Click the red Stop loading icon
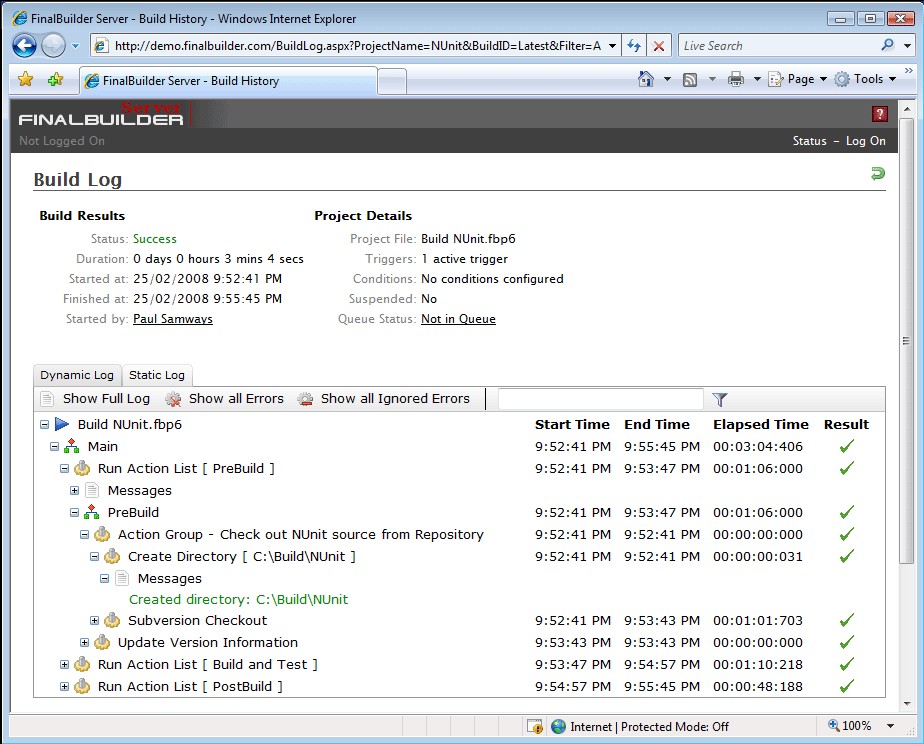The image size is (924, 744). 659,46
